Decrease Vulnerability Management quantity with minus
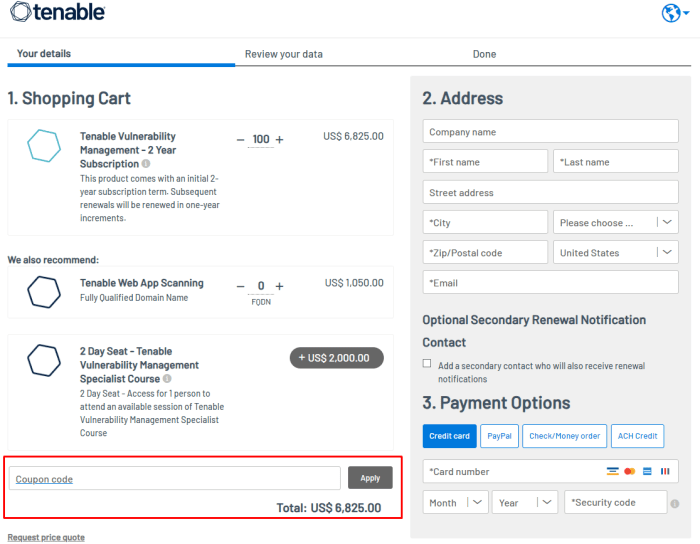The image size is (700, 544). click(x=240, y=140)
